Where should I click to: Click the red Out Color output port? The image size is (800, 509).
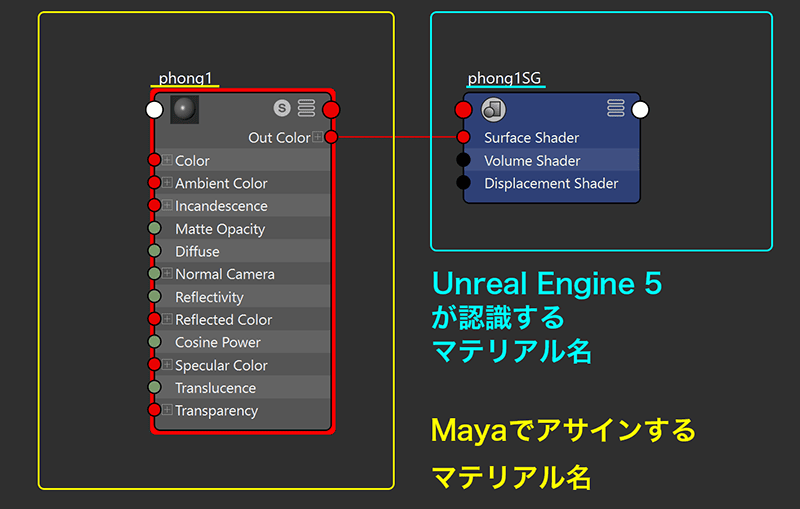[x=331, y=137]
